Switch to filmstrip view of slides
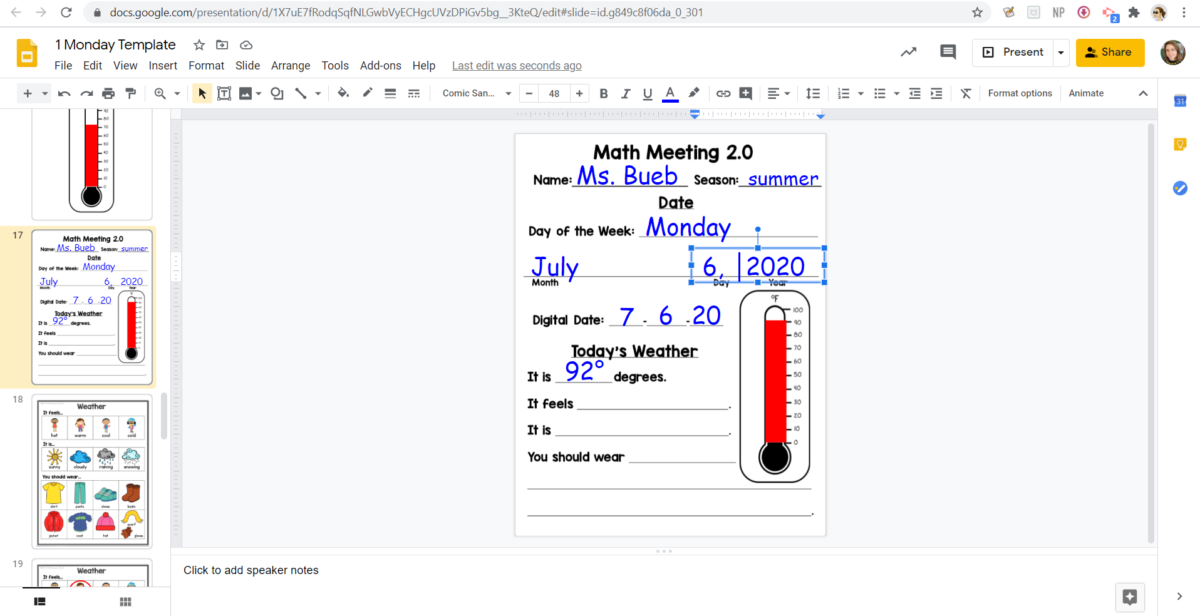 pyautogui.click(x=40, y=601)
